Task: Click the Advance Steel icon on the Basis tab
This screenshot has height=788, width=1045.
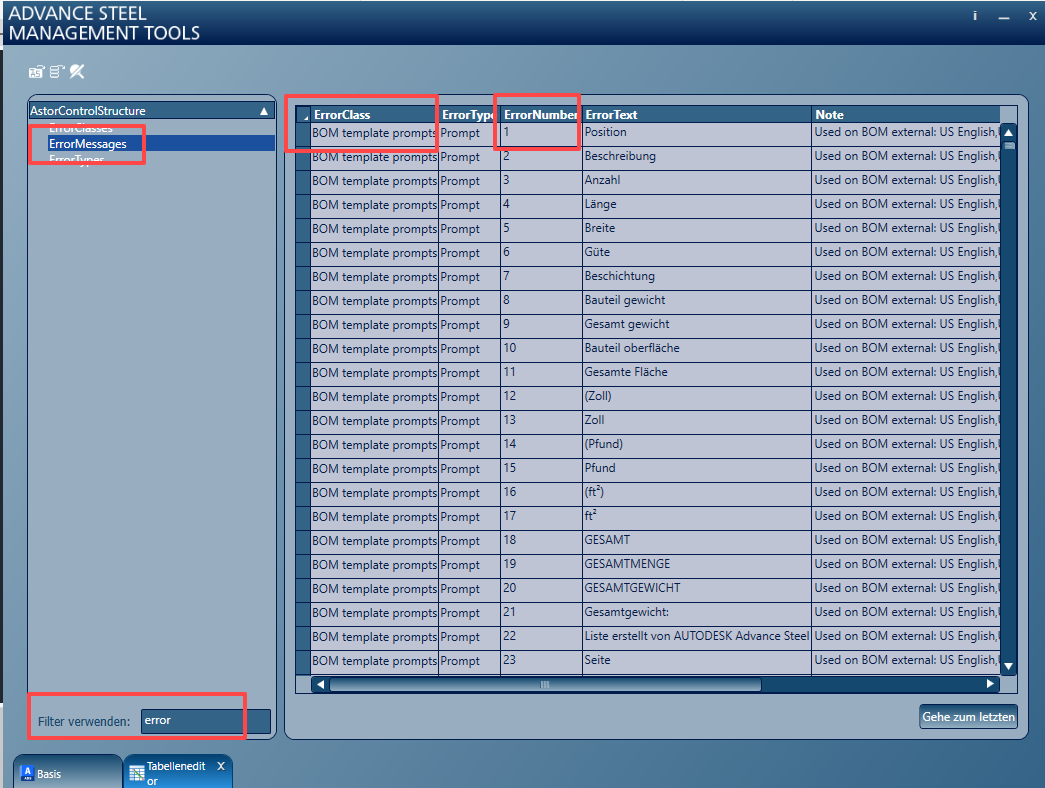Action: (27, 772)
